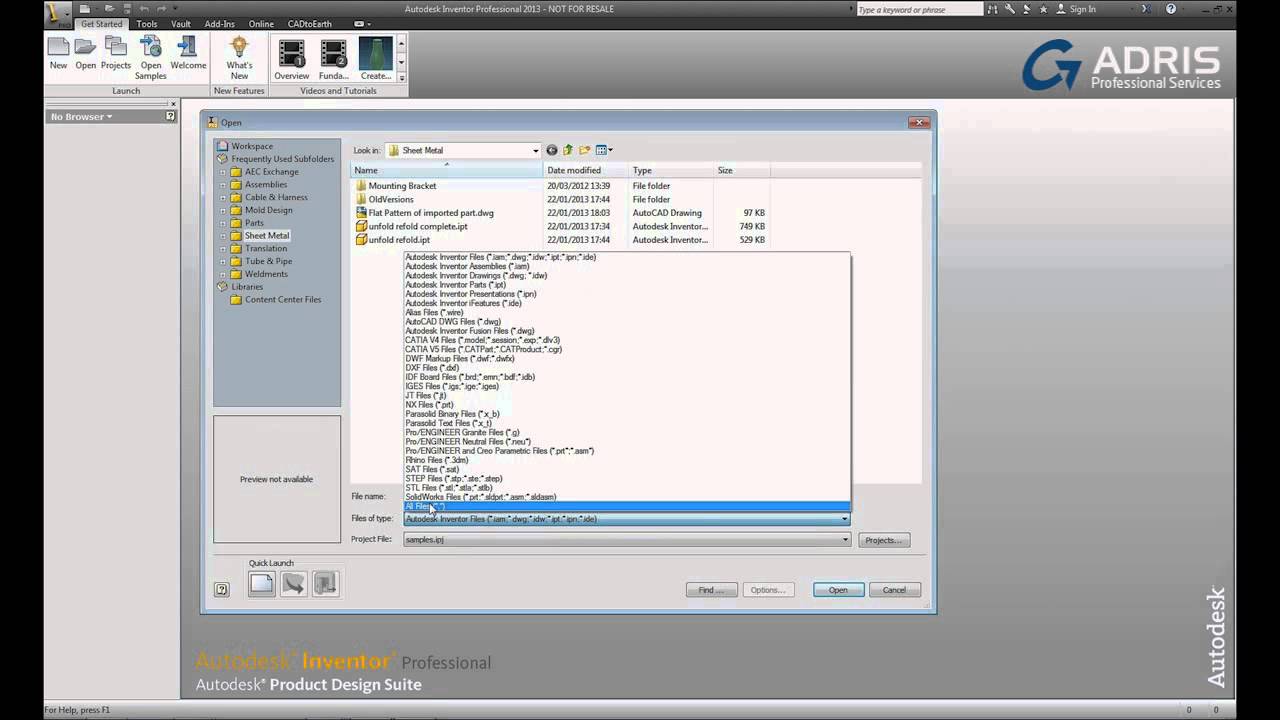Image resolution: width=1280 pixels, height=720 pixels.
Task: Select the Sheet Metal tree folder
Action: (267, 235)
